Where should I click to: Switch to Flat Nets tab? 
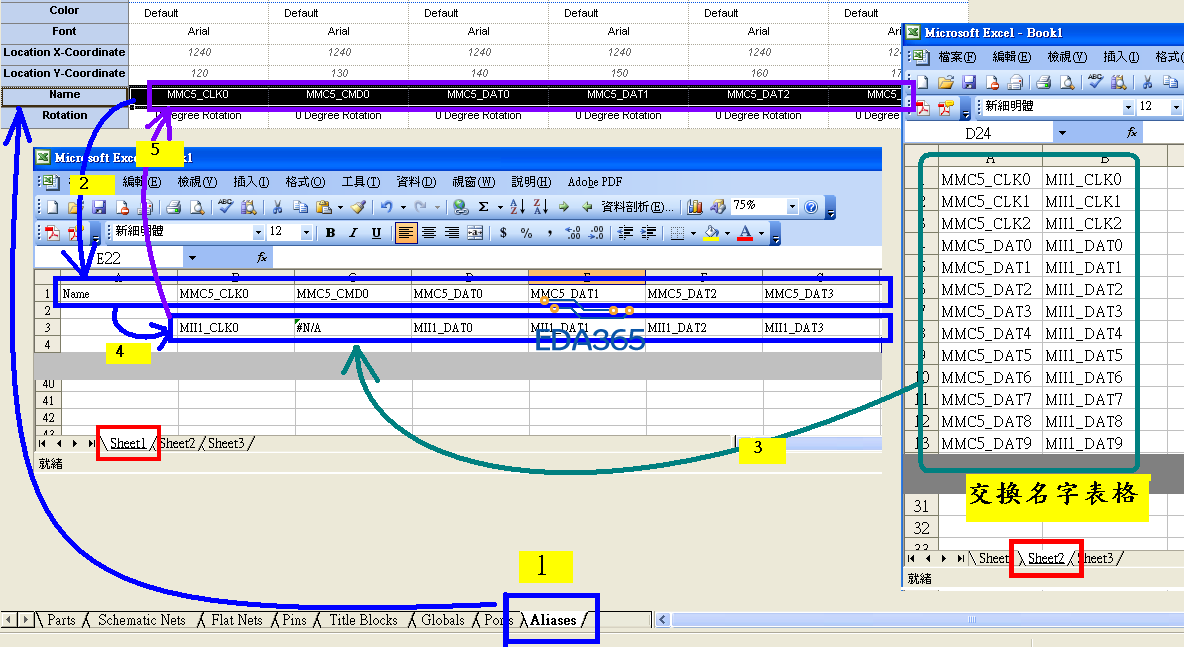236,620
